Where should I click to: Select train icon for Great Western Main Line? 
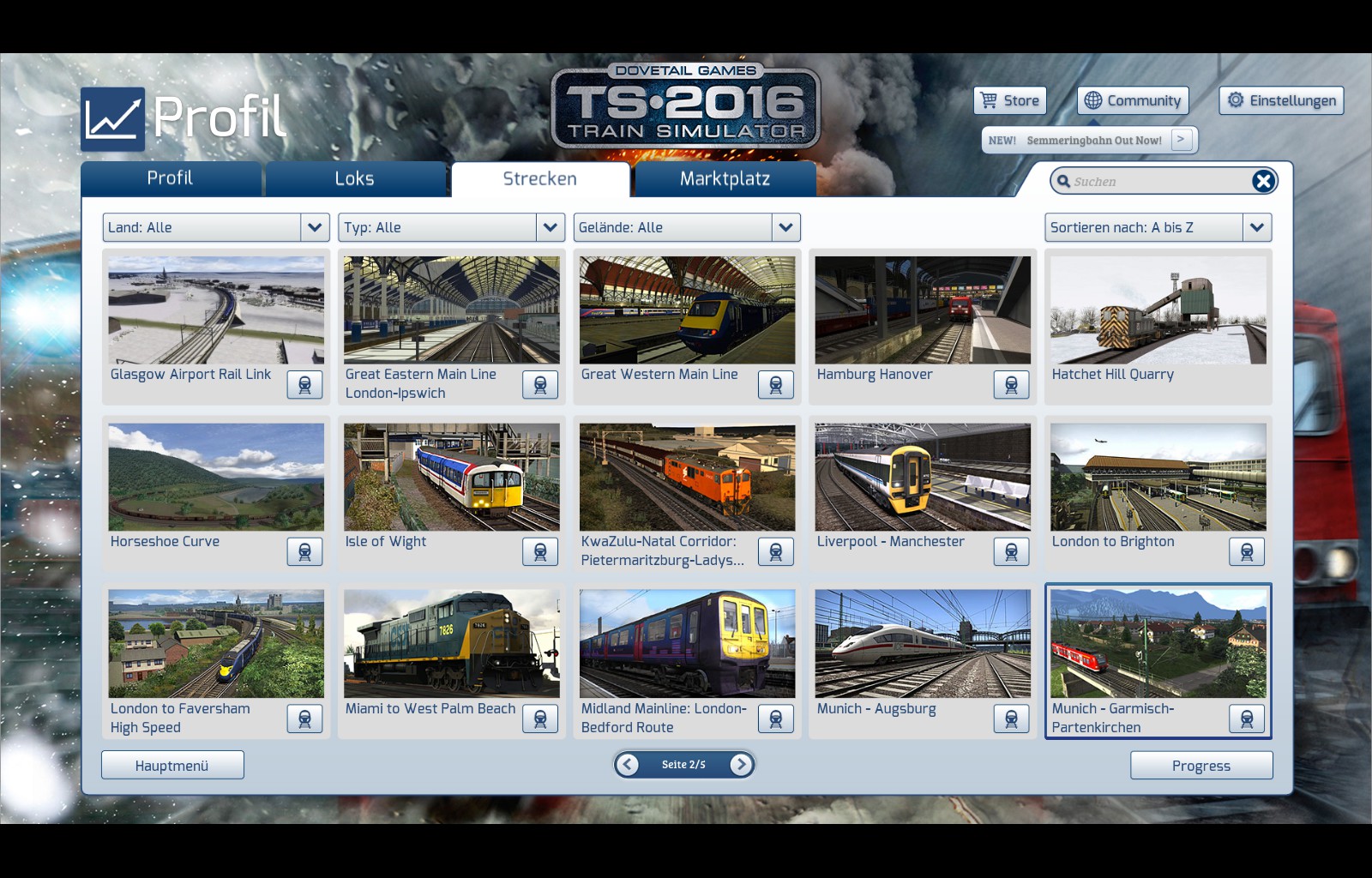(x=776, y=385)
